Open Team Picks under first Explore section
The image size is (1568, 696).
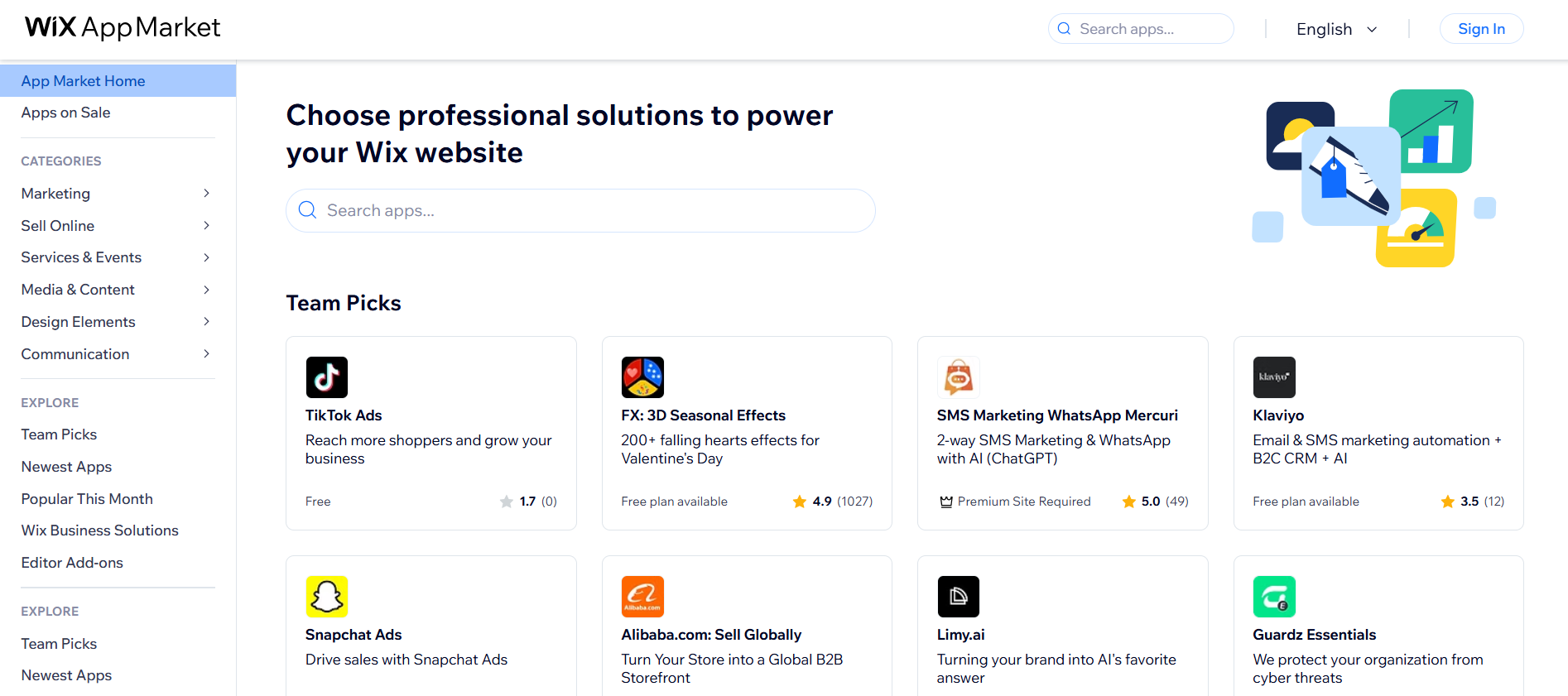click(x=59, y=434)
